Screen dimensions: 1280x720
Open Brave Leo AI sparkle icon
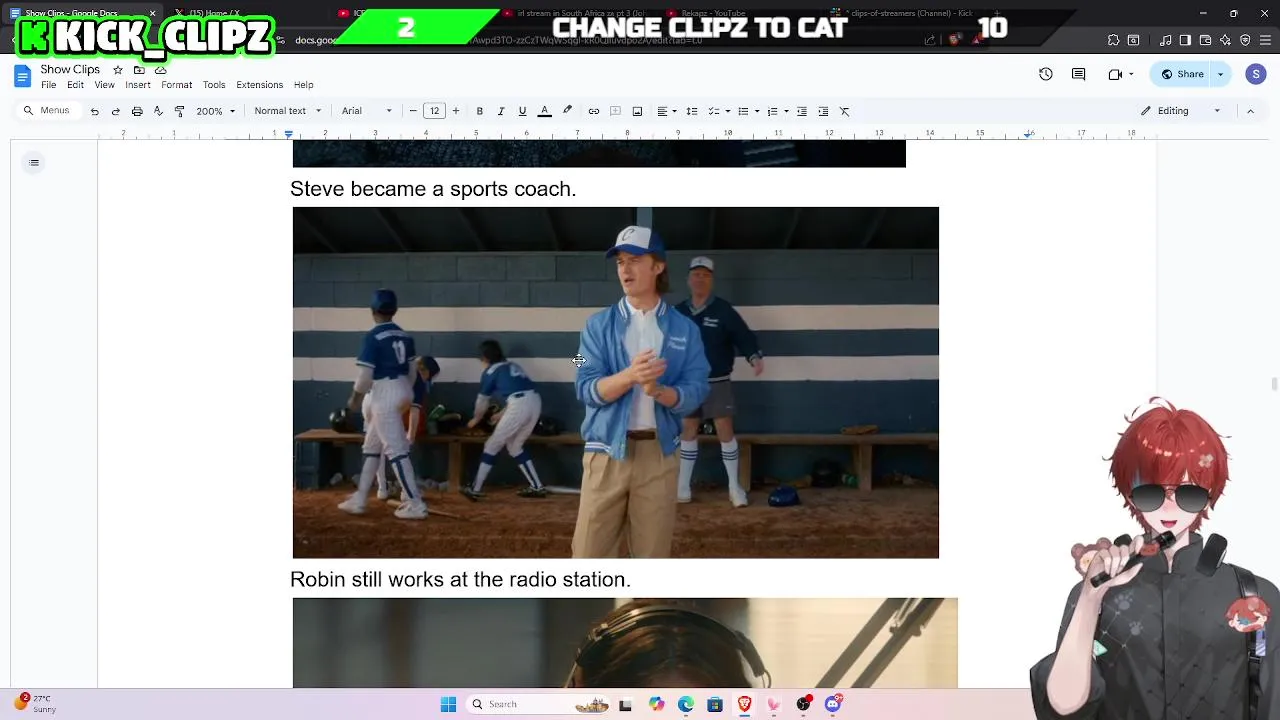pos(1225,40)
